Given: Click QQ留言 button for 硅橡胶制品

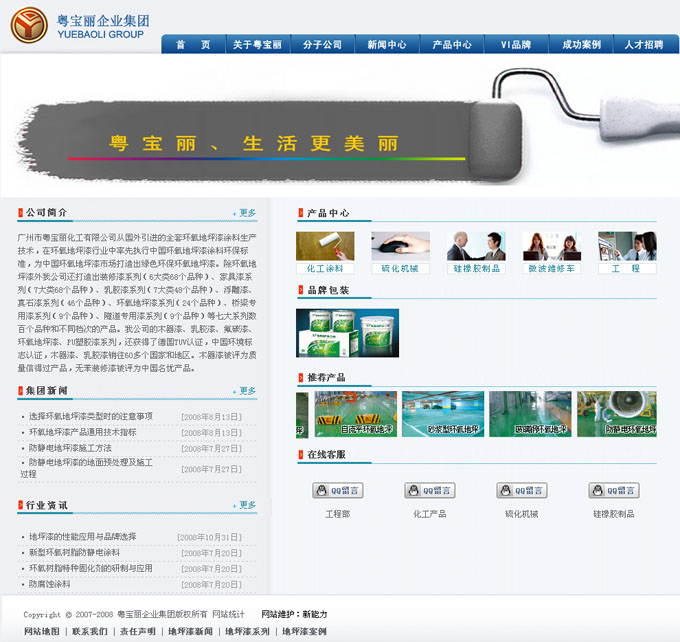Looking at the screenshot, I should coord(614,491).
